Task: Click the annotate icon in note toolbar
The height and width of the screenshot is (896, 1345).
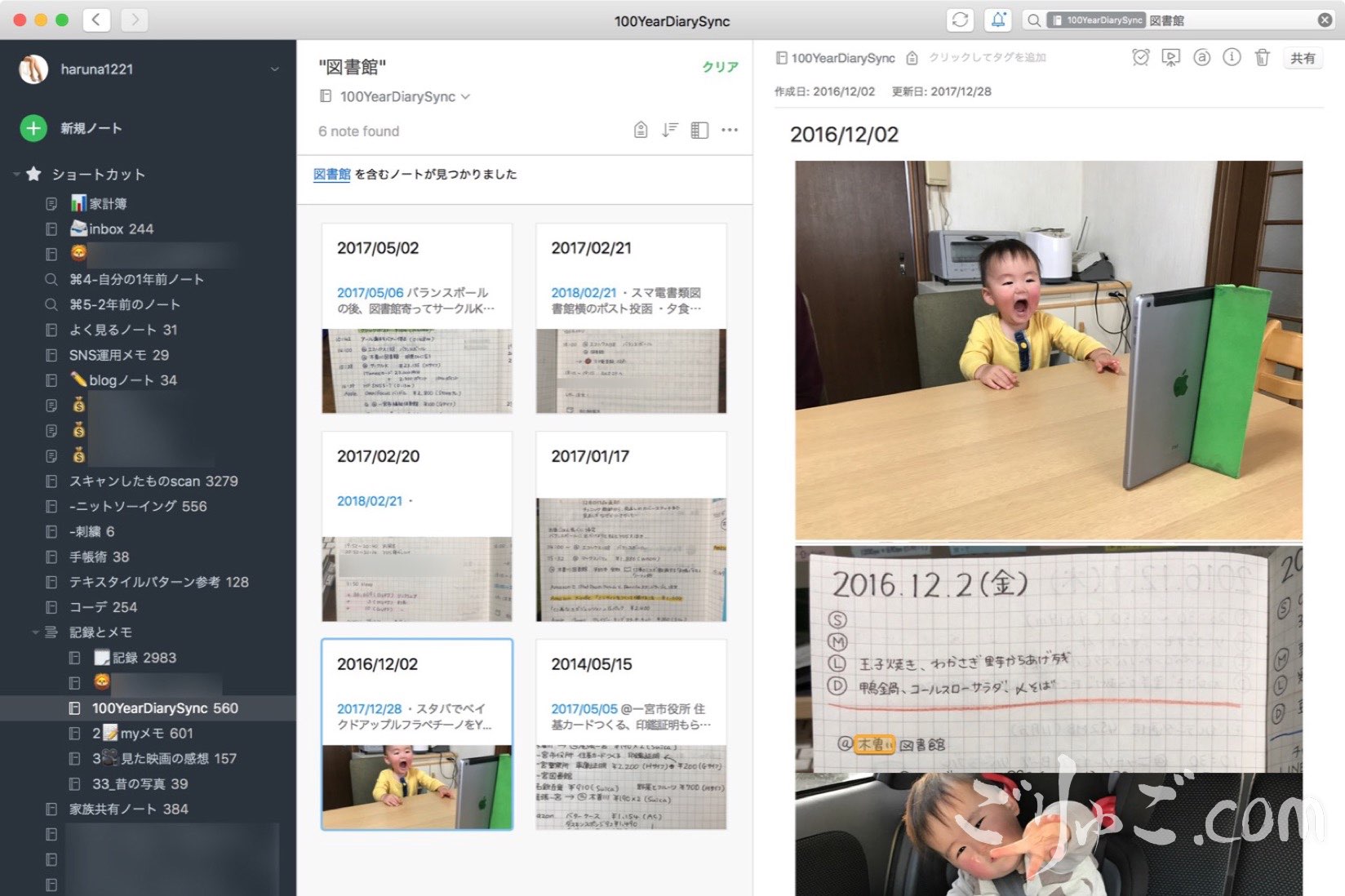Action: click(x=1201, y=58)
